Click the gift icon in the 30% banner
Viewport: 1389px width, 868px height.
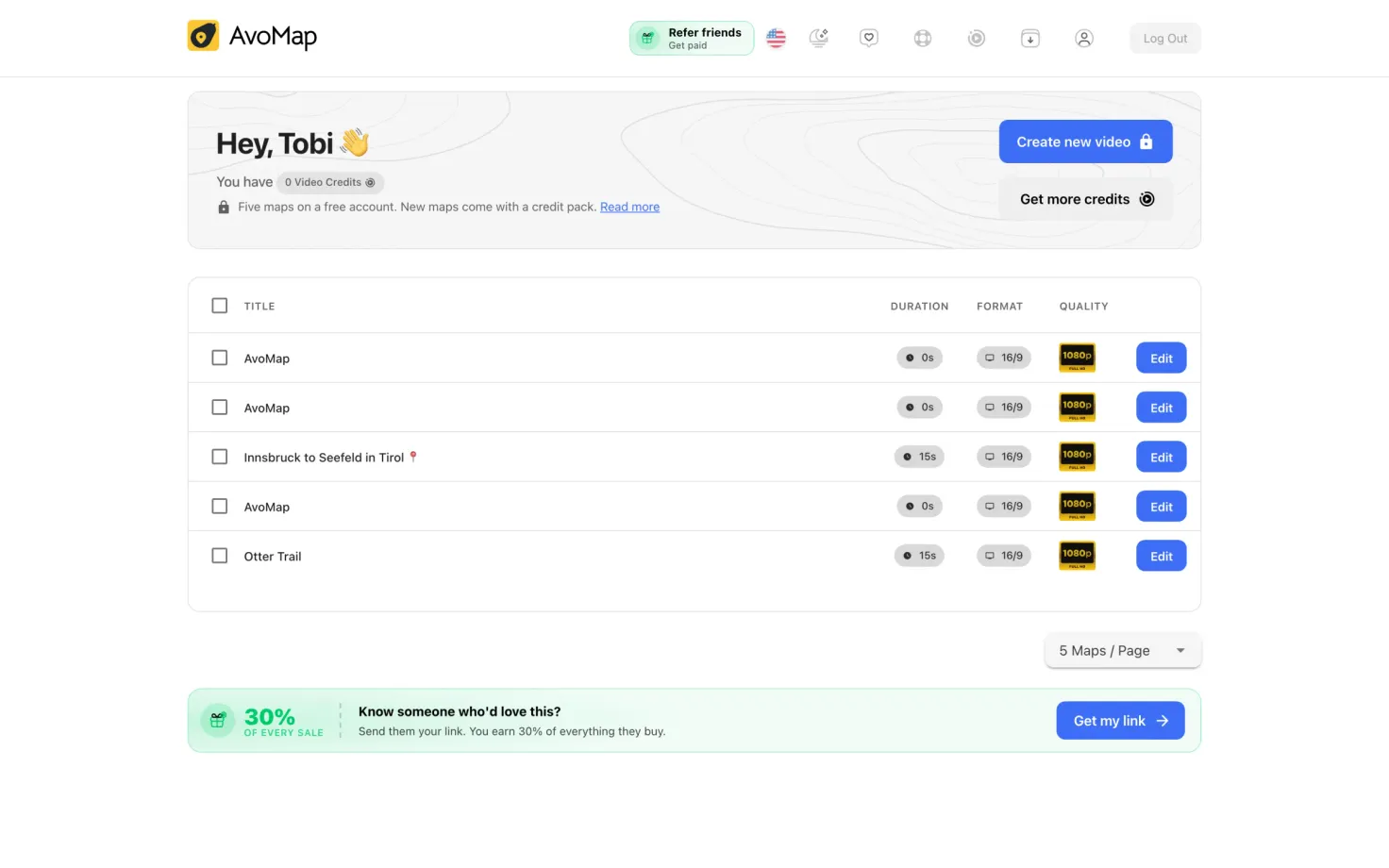click(218, 721)
